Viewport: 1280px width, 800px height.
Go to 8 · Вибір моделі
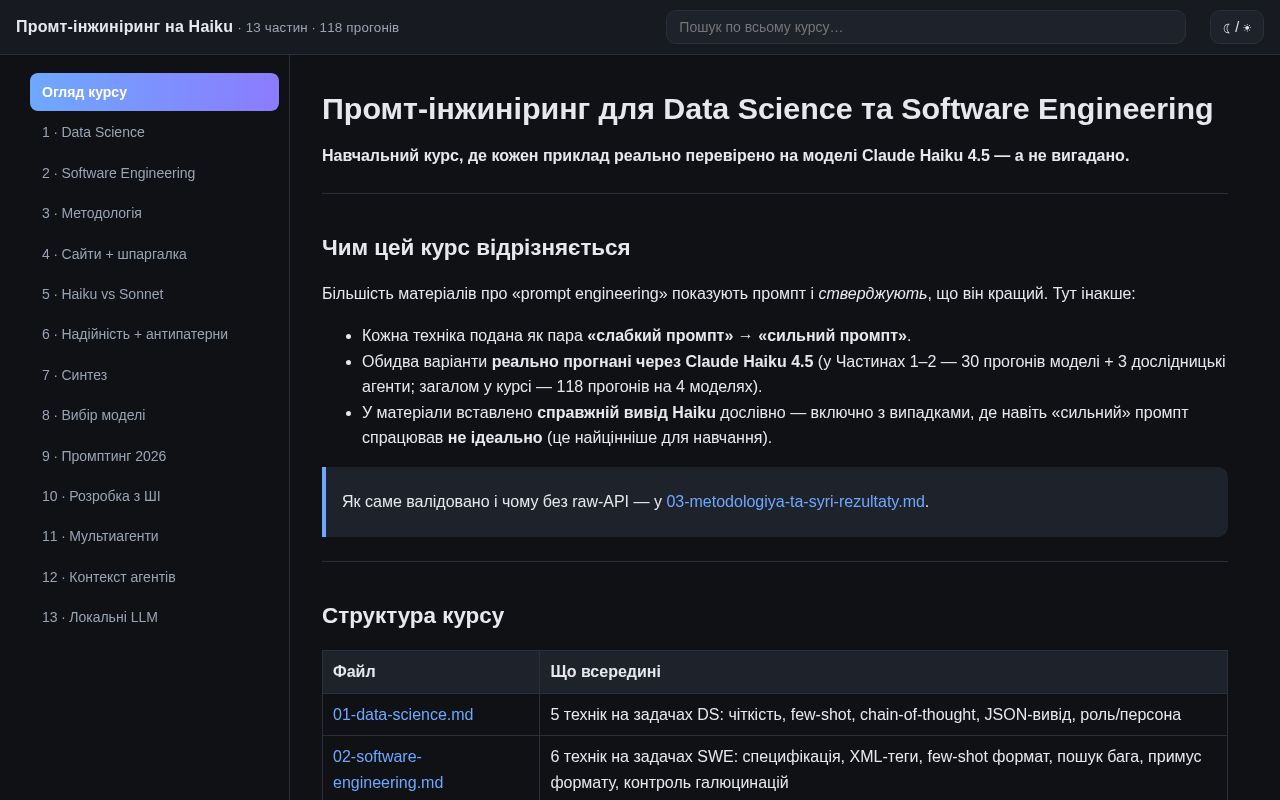154,415
